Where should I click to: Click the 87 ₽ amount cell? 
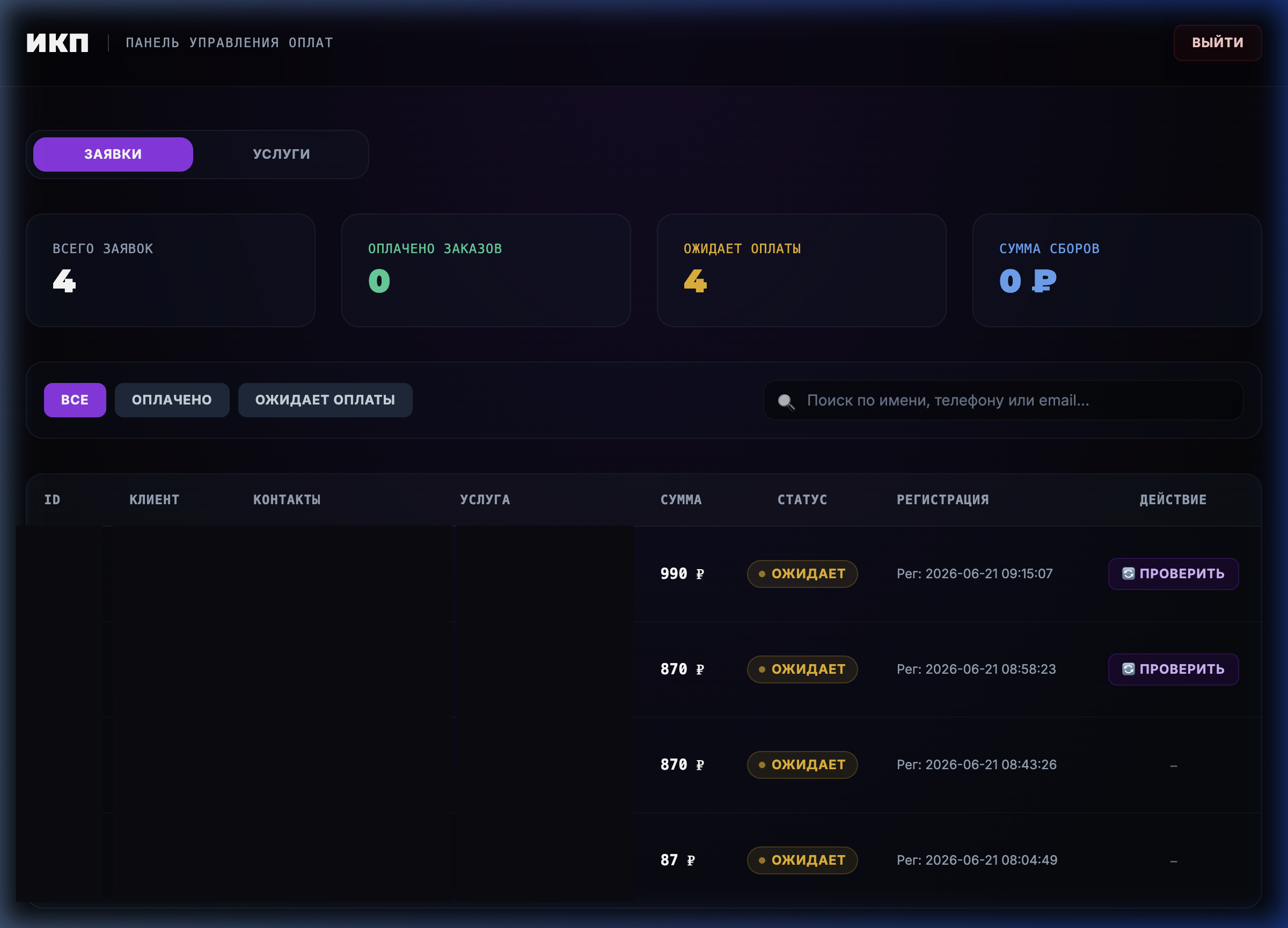[x=677, y=859]
